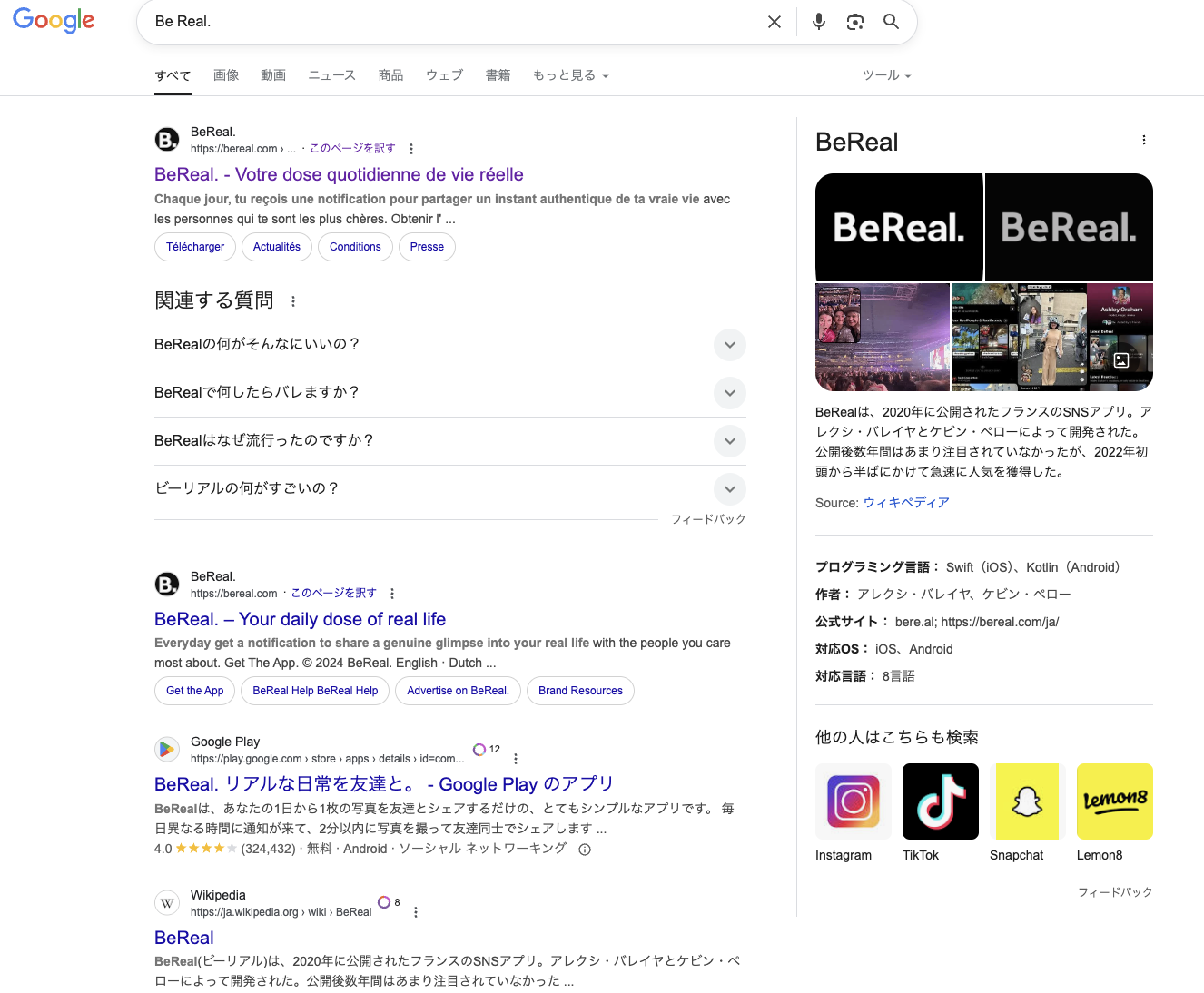Open gray-text BeReal. logo image
The width and height of the screenshot is (1204, 993).
1069,227
